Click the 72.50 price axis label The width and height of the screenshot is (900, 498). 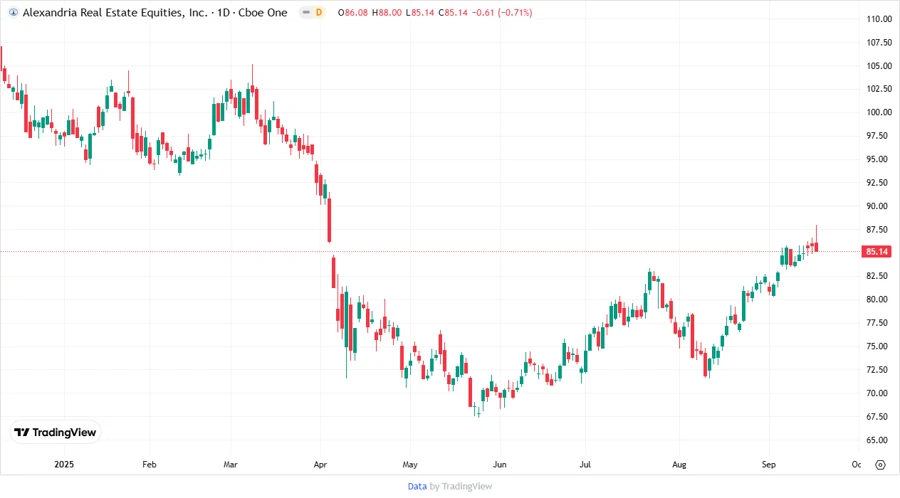coord(879,370)
